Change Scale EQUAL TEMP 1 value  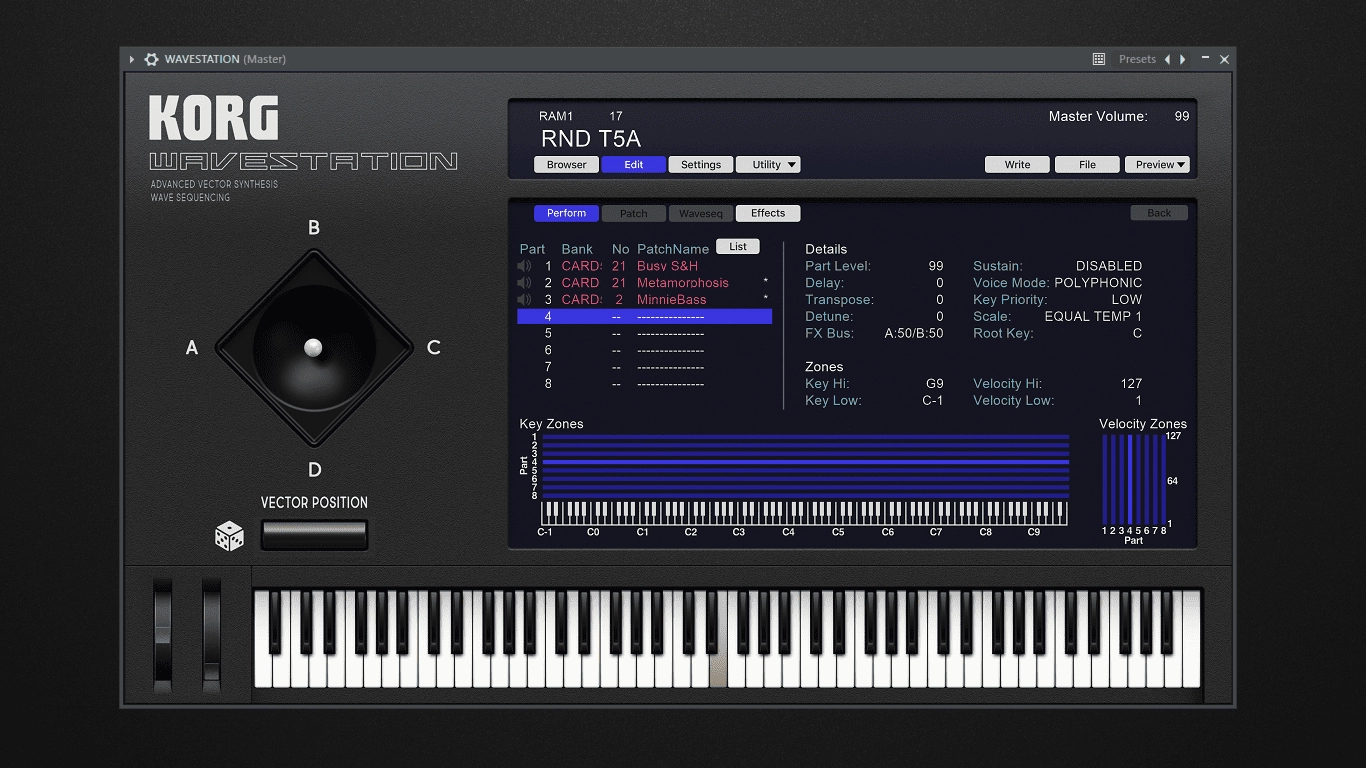coord(1093,317)
